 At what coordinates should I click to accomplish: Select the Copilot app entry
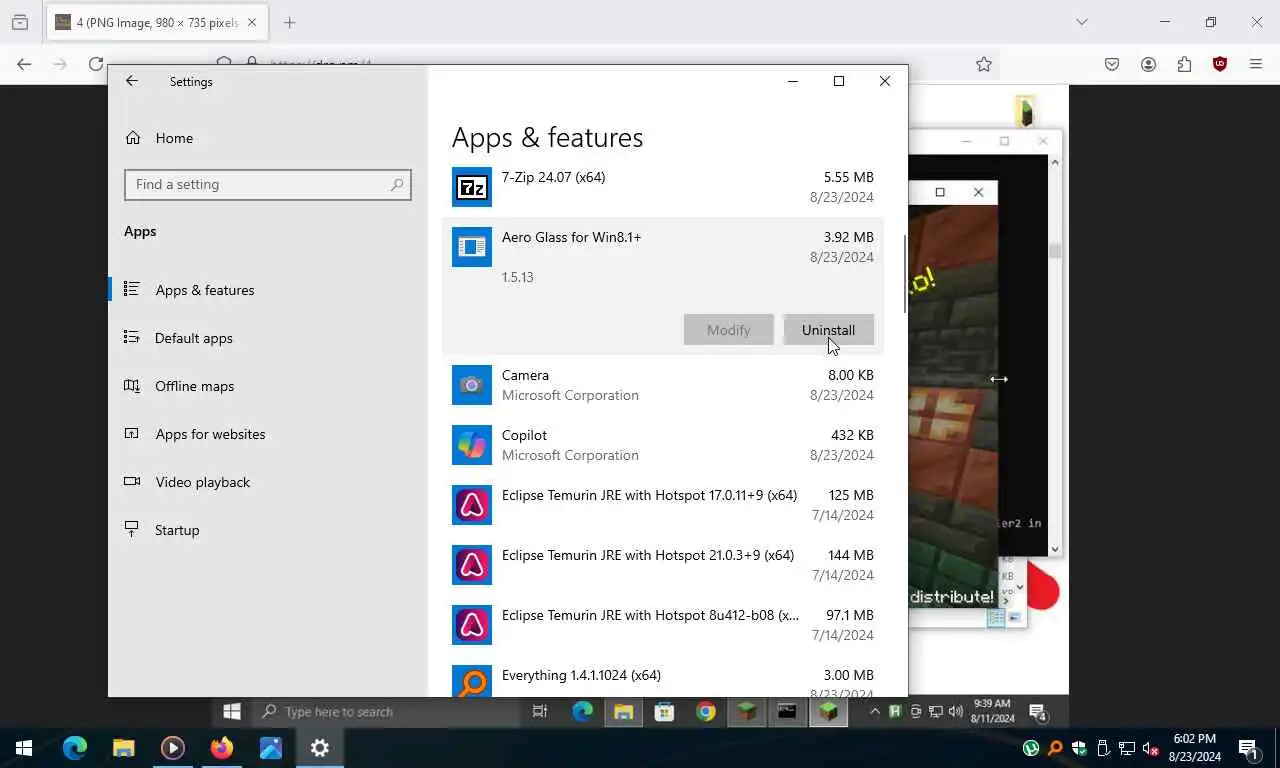pyautogui.click(x=663, y=445)
